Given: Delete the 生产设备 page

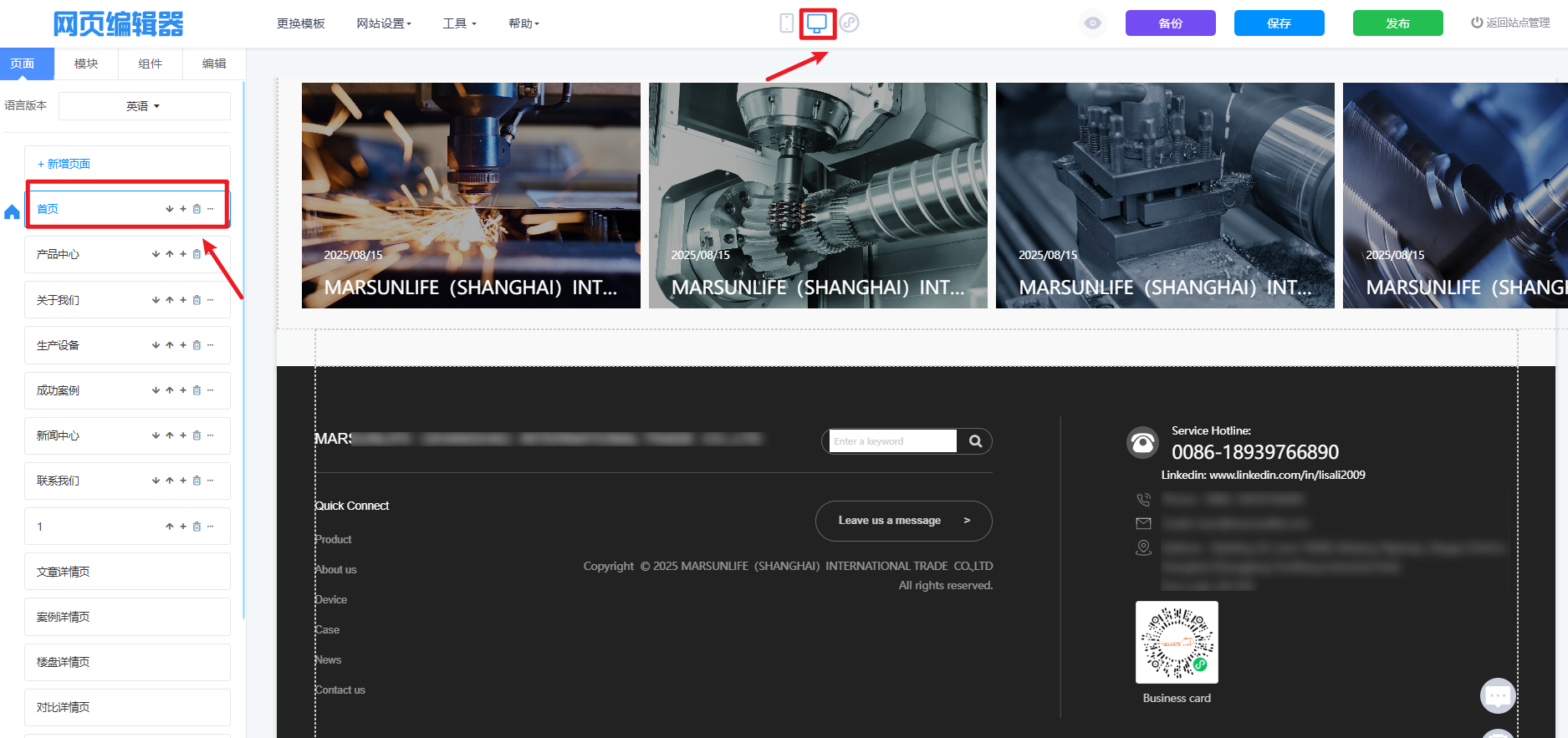Looking at the screenshot, I should tap(197, 345).
